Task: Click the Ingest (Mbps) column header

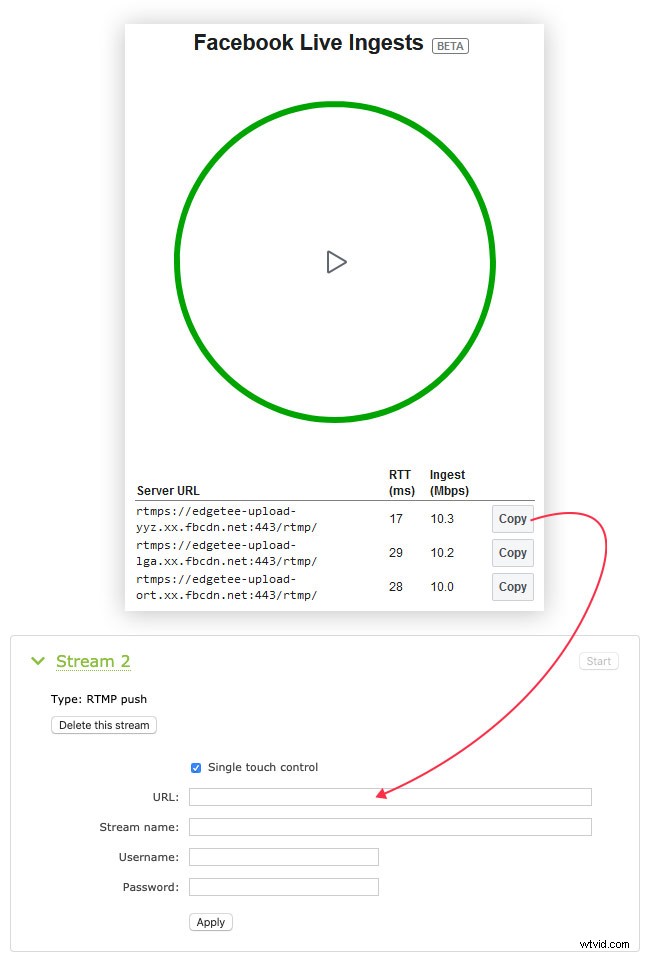Action: 449,482
